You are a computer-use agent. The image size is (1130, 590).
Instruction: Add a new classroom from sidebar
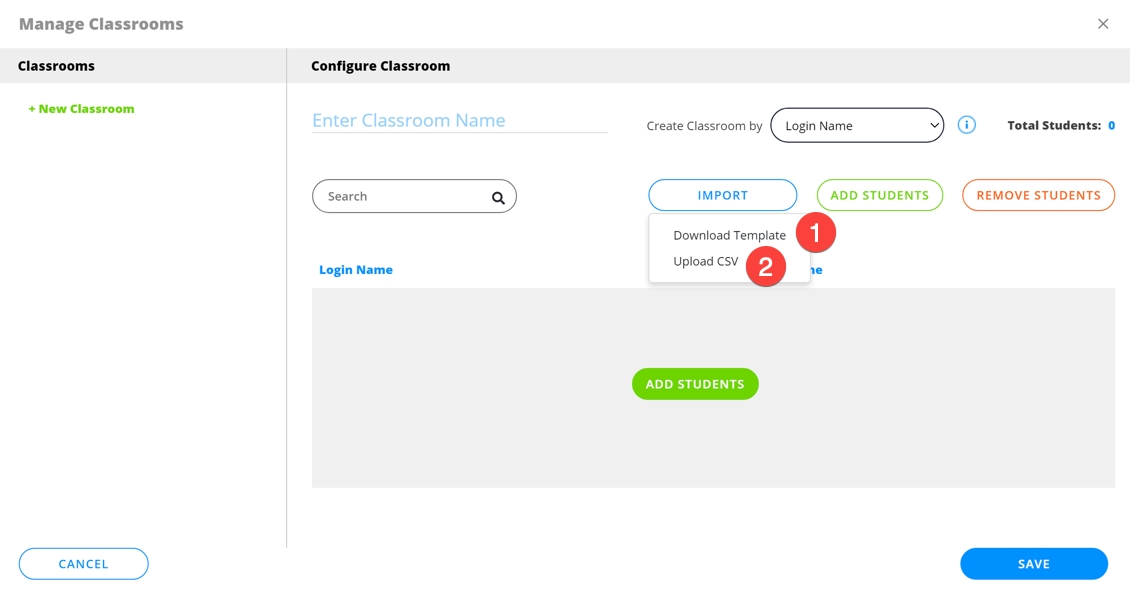[81, 109]
